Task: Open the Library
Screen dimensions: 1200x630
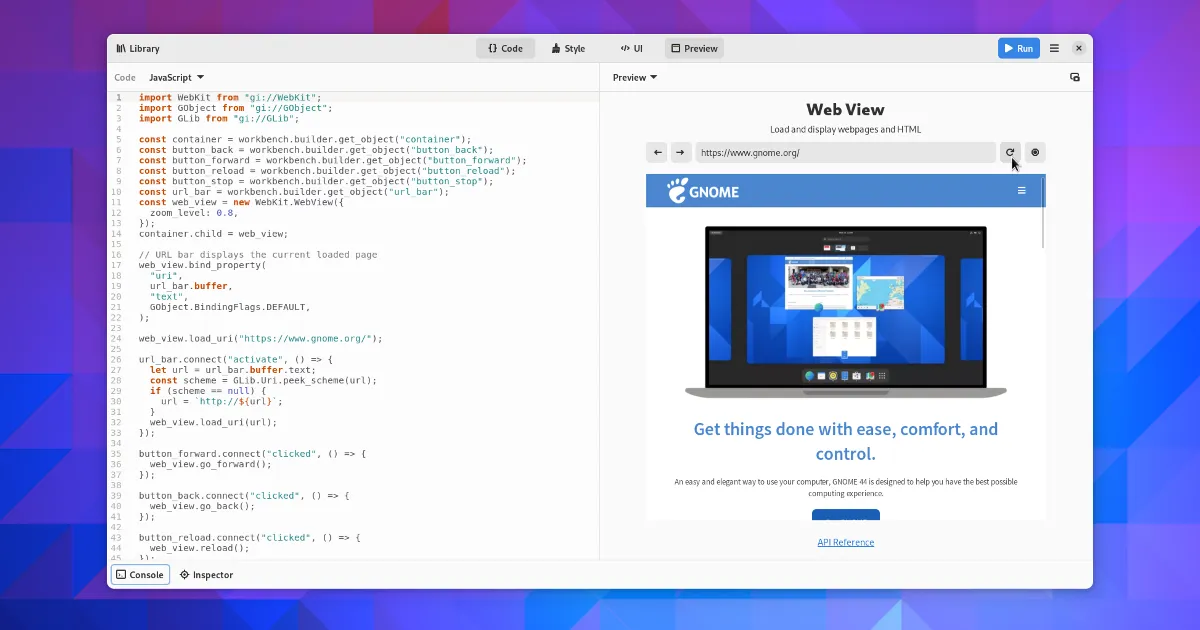Action: pyautogui.click(x=138, y=48)
